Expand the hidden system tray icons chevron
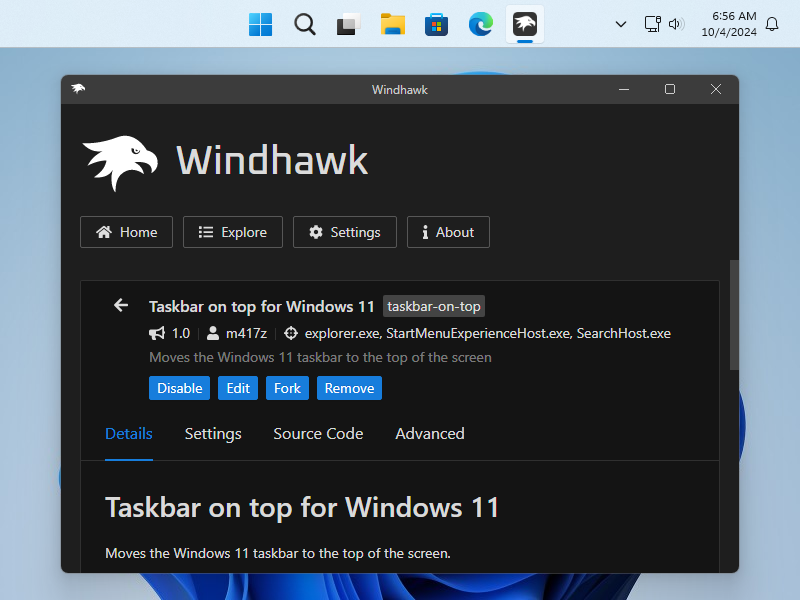The width and height of the screenshot is (800, 600). 620,24
